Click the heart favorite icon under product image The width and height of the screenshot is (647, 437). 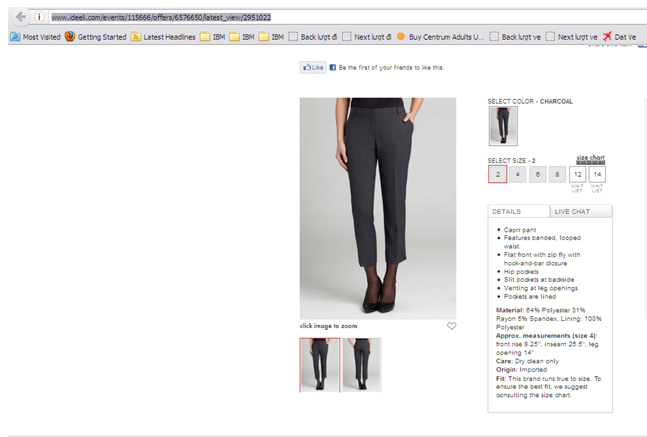point(451,326)
